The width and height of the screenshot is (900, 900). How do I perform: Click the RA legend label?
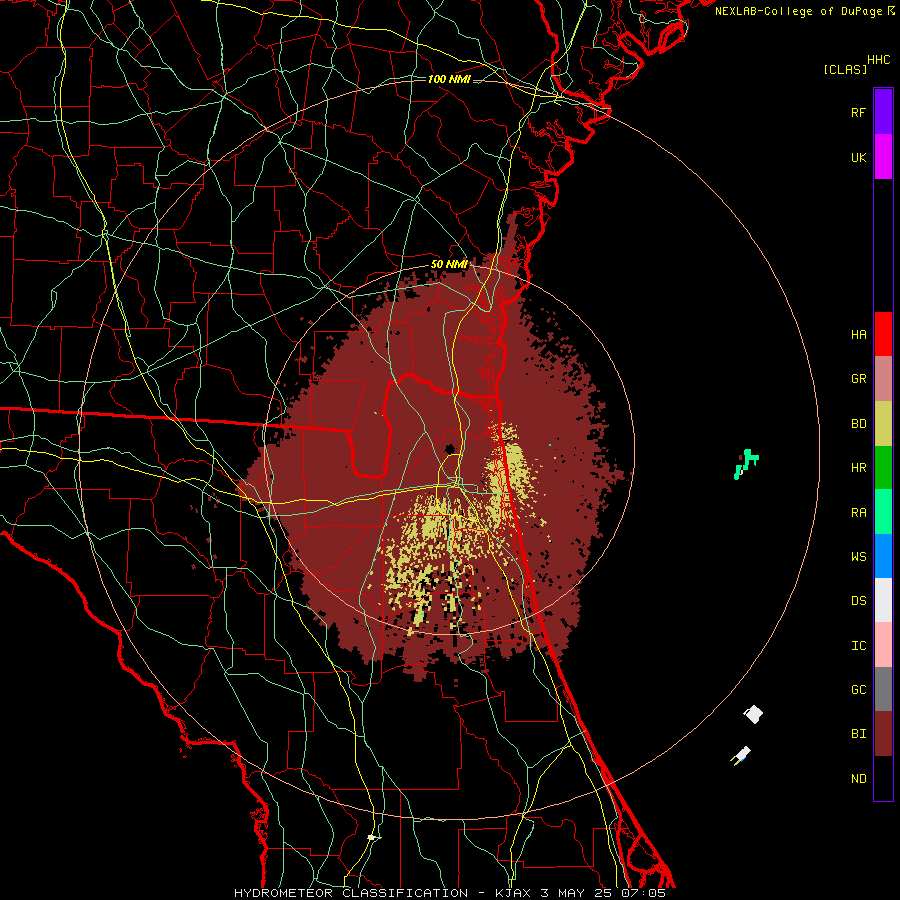859,513
